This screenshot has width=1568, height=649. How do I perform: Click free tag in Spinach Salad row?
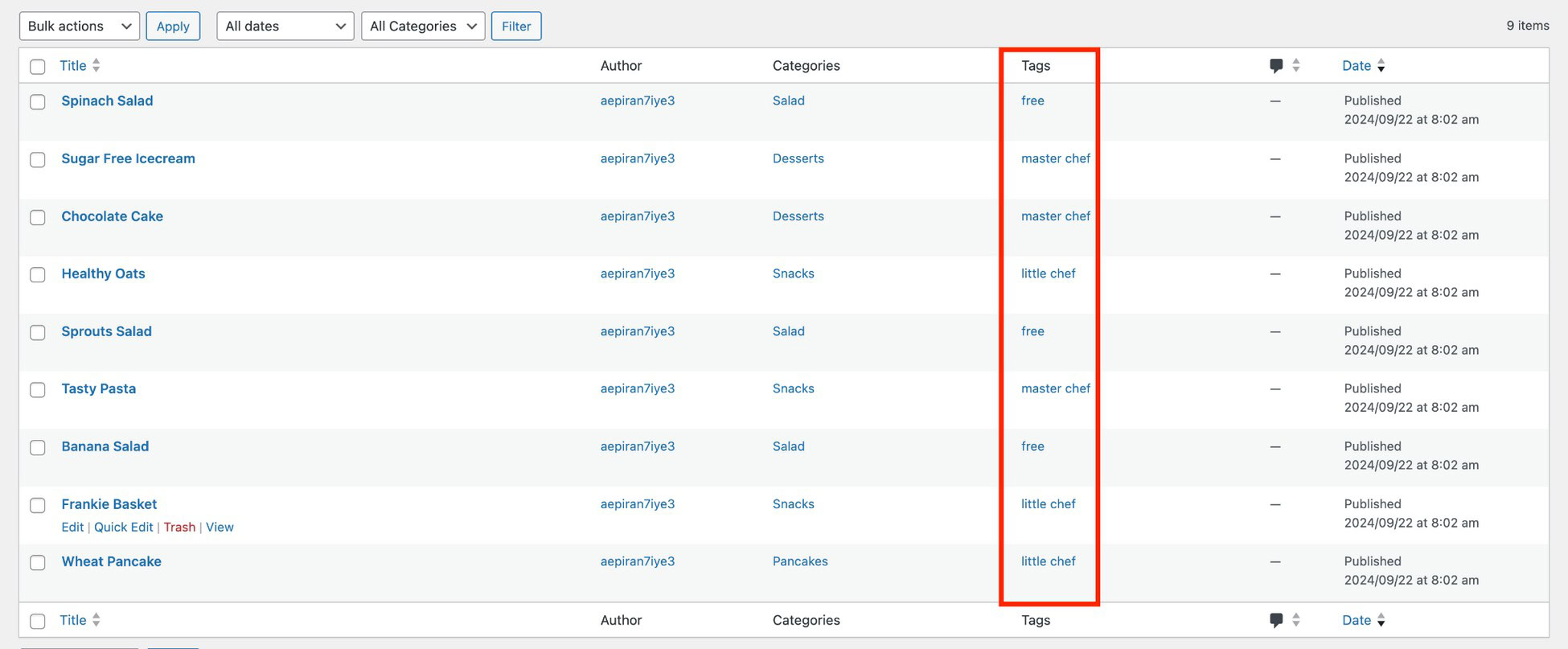point(1032,101)
